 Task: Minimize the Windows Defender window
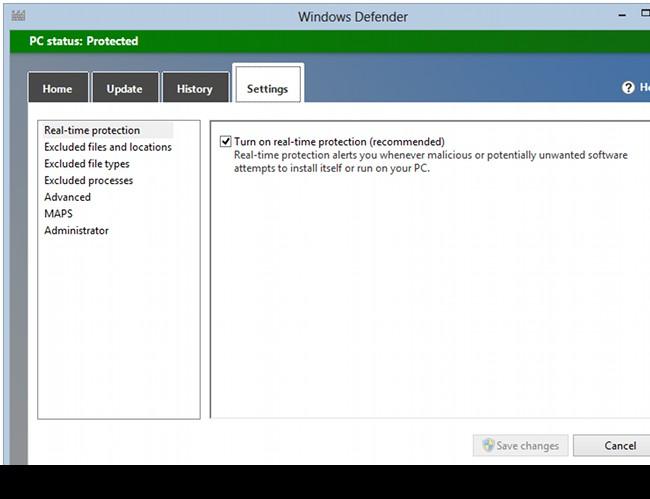[x=622, y=15]
